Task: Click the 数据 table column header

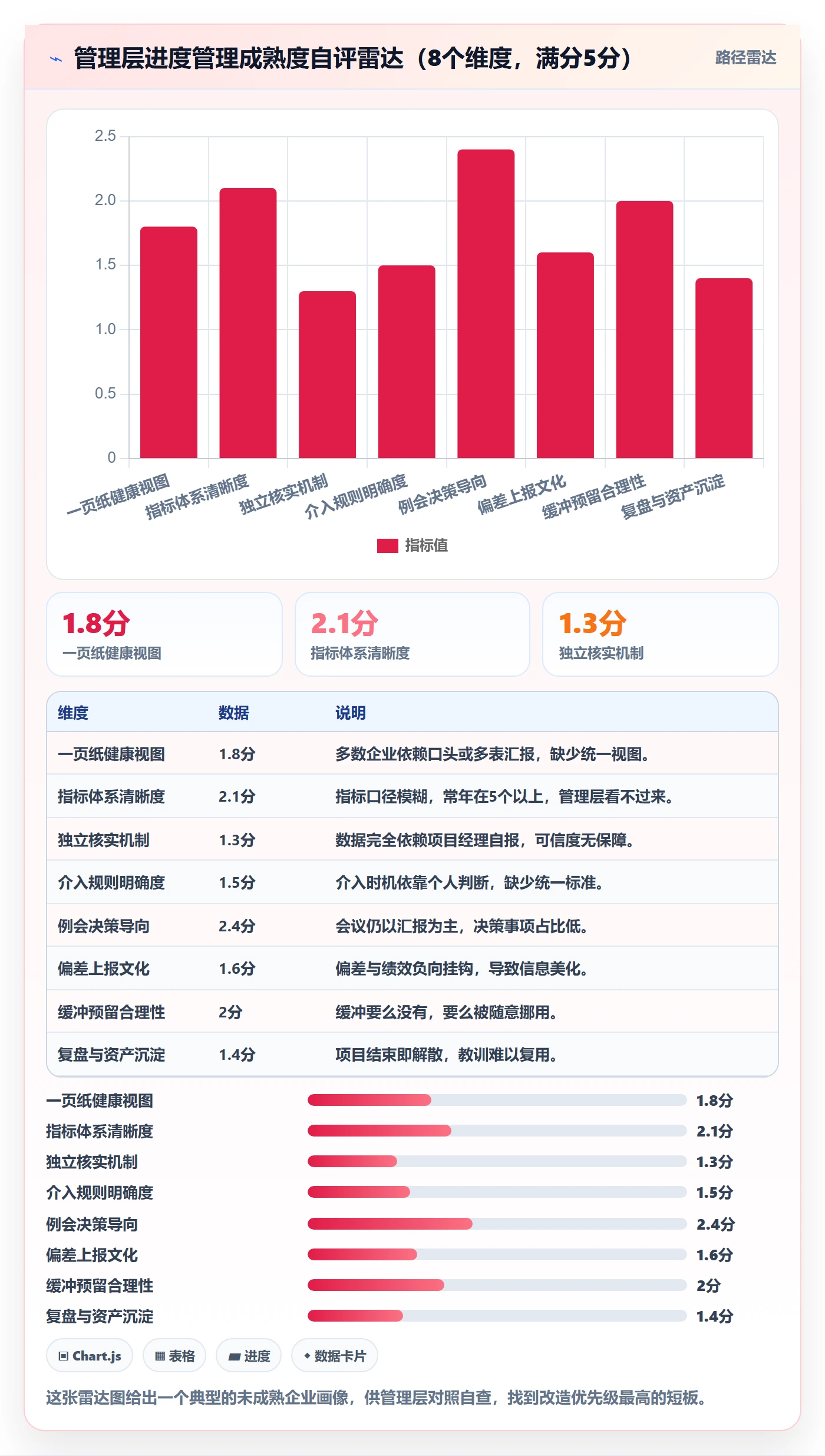Action: pos(234,713)
